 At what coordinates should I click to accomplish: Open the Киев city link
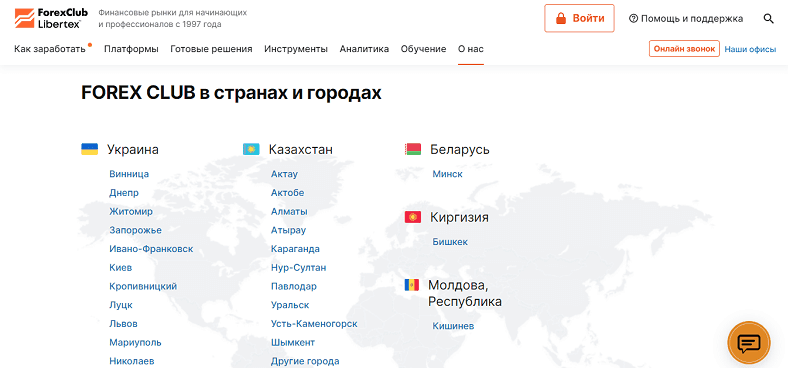pos(121,267)
